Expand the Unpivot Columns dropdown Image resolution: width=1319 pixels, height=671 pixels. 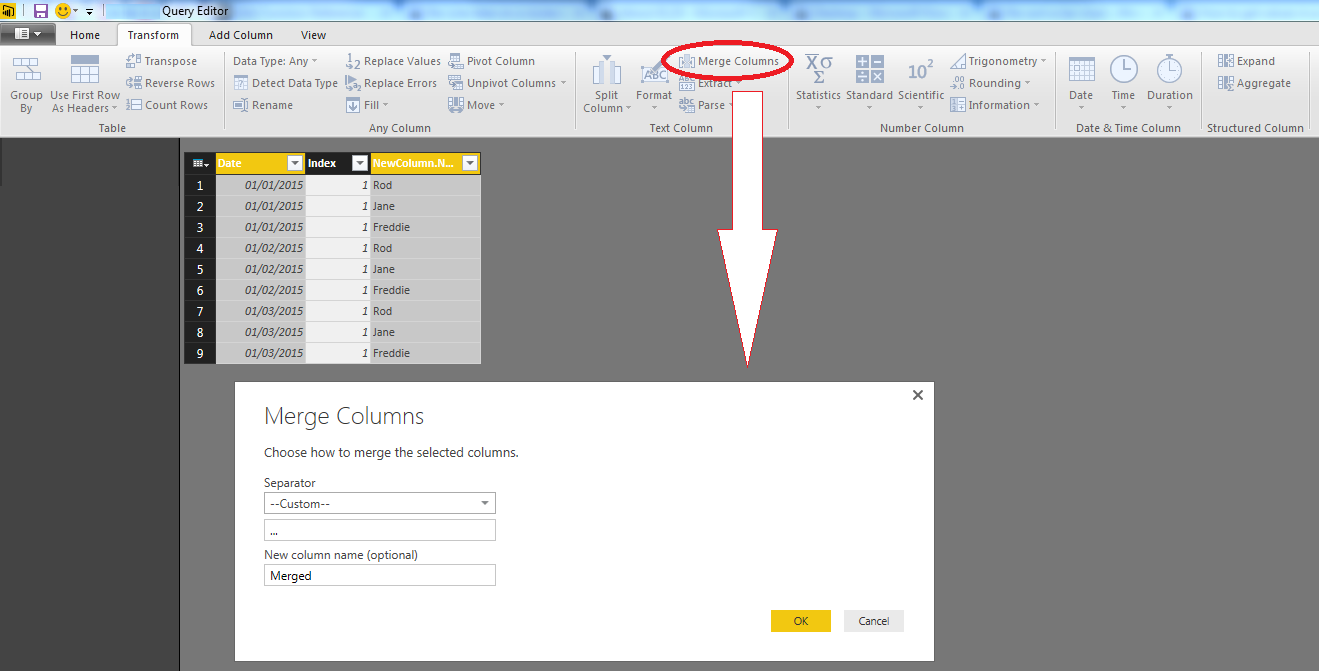[507, 83]
